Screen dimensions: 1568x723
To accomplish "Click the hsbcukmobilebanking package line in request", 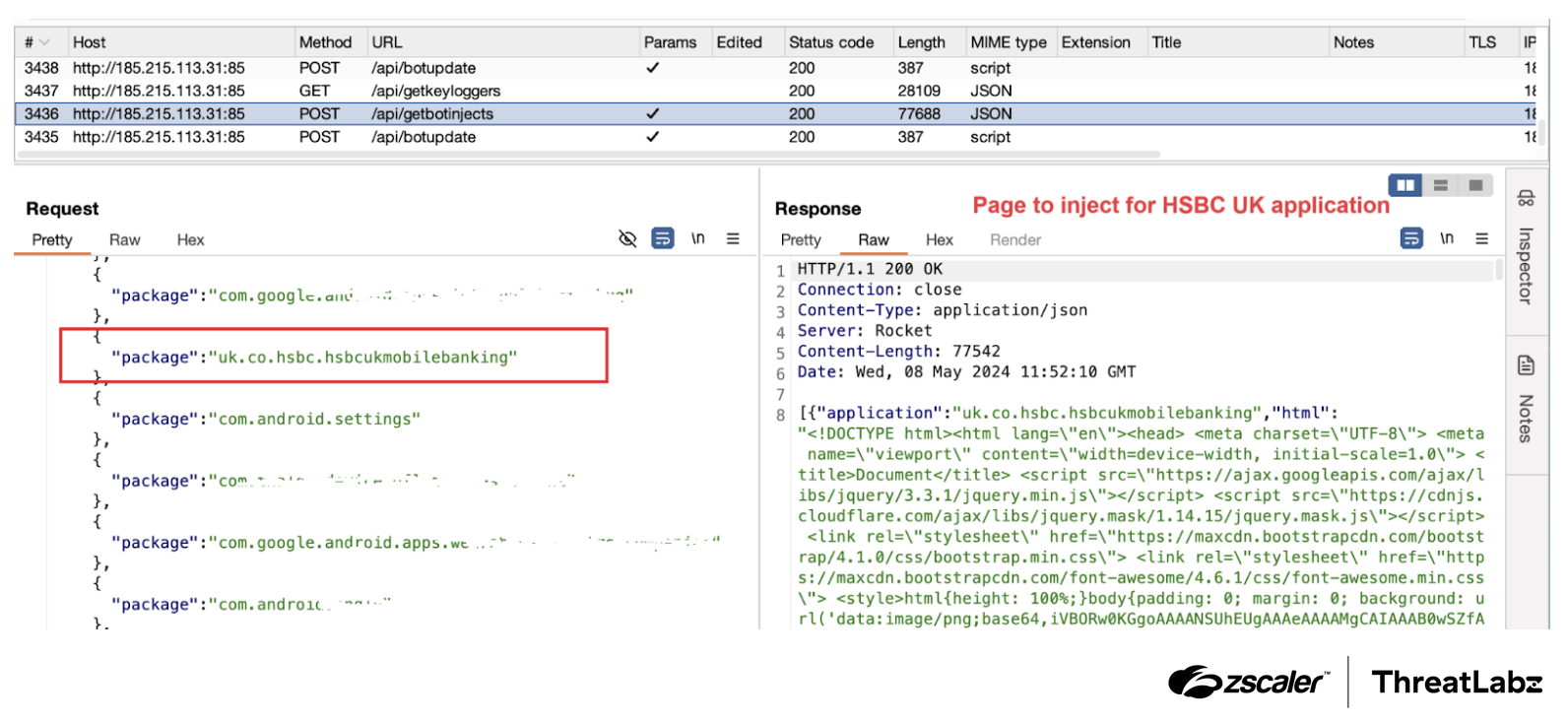I will point(314,357).
